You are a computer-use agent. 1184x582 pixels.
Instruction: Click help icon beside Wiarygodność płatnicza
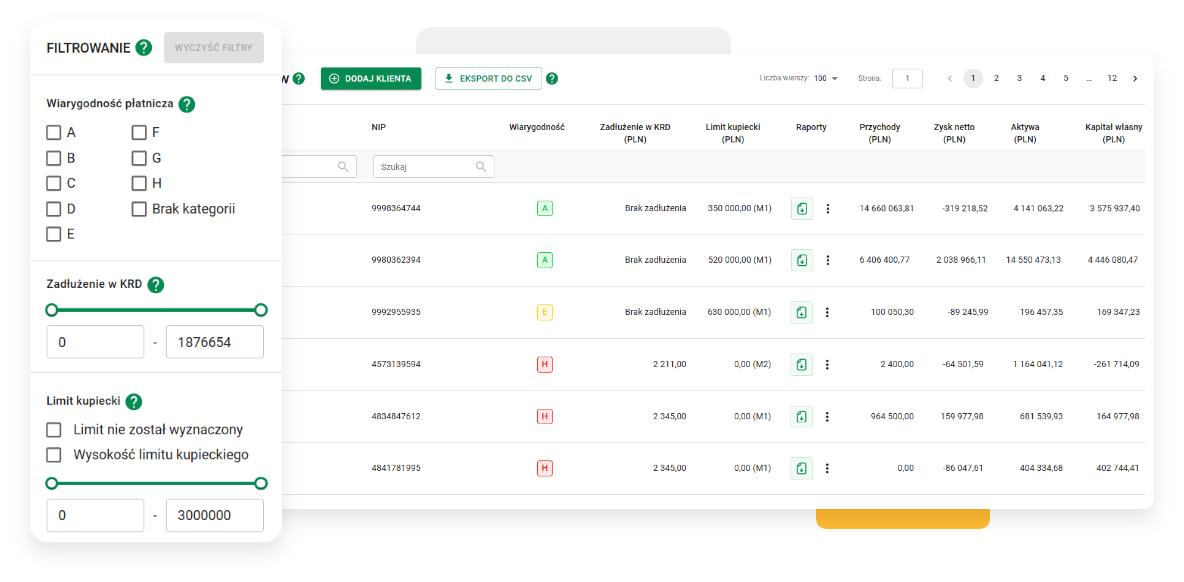187,103
